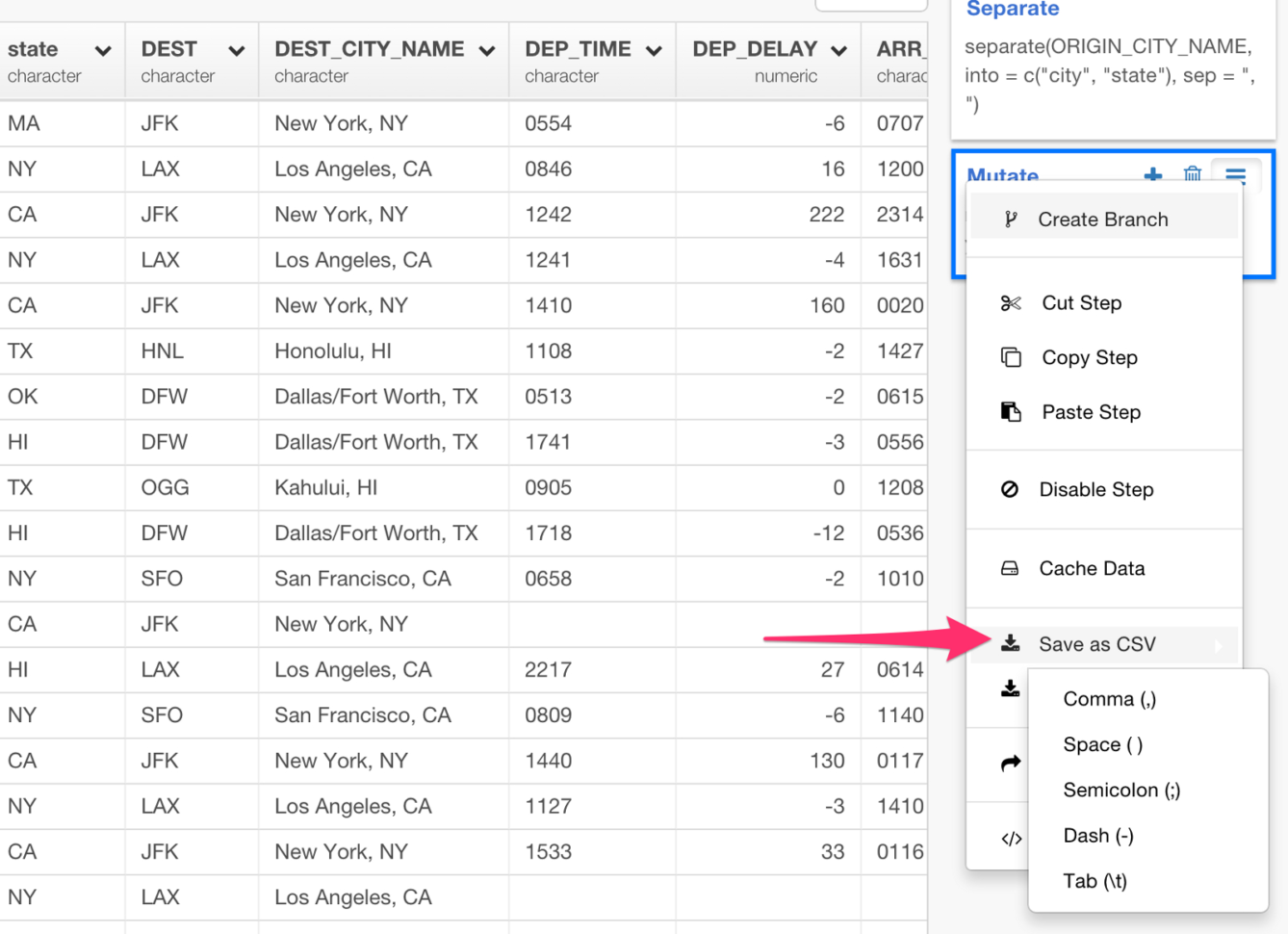Viewport: 1288px width, 934px height.
Task: Click the scissors icon for Cut Step
Action: (1010, 303)
